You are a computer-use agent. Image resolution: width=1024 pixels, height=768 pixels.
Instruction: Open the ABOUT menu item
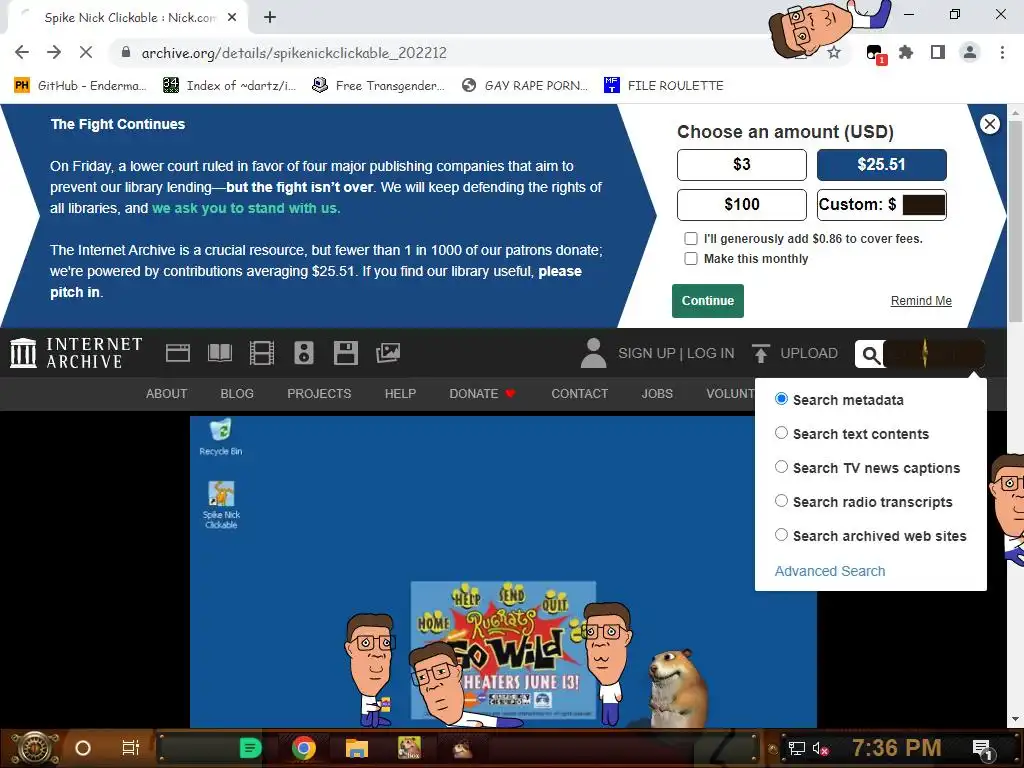tap(167, 394)
